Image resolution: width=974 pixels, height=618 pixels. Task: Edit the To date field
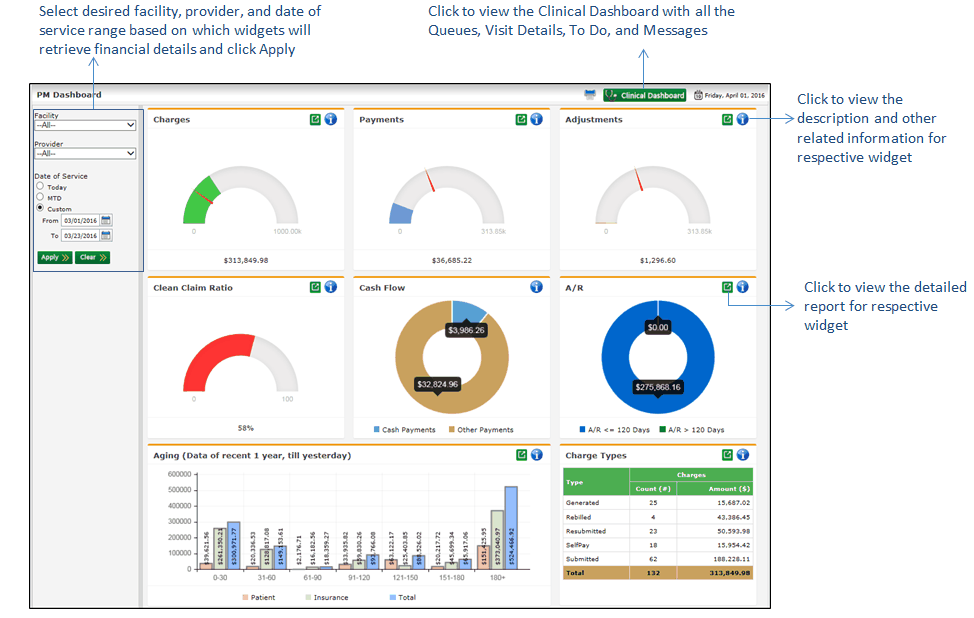[x=80, y=235]
